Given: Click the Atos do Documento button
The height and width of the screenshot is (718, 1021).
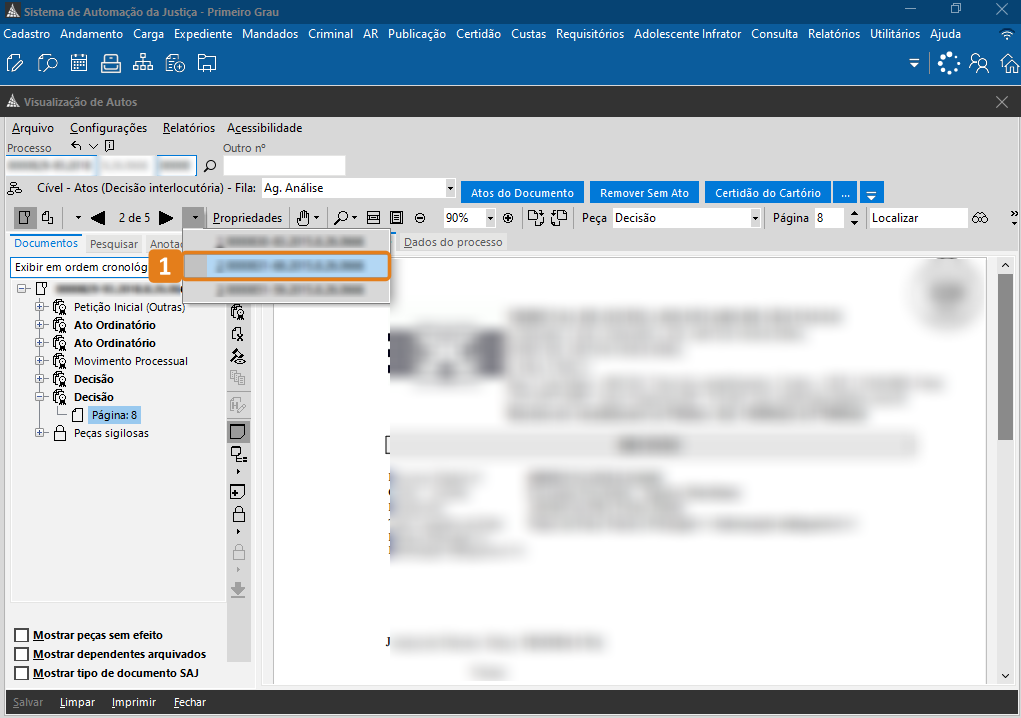Looking at the screenshot, I should click(x=522, y=193).
